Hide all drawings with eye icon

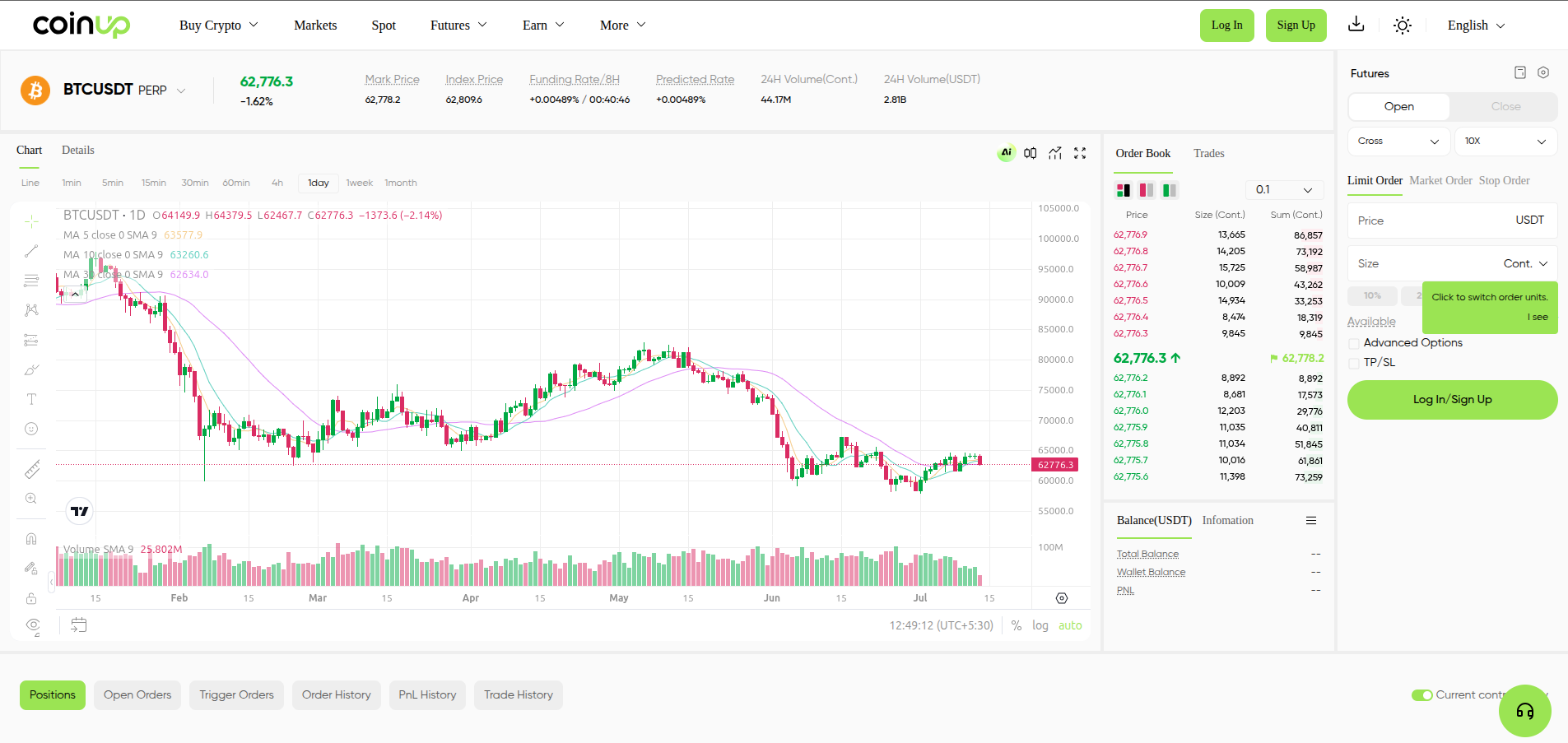(x=32, y=625)
